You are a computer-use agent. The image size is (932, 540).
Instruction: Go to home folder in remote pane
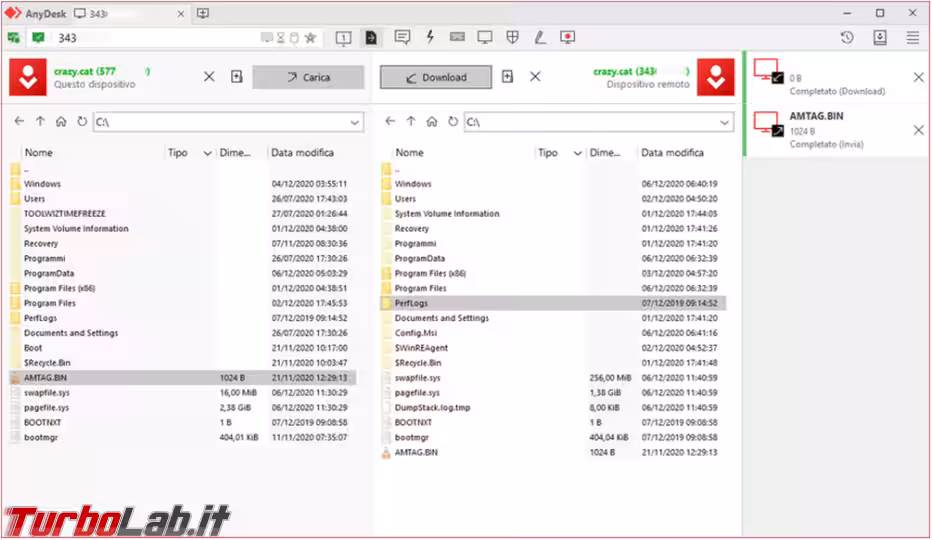(432, 121)
